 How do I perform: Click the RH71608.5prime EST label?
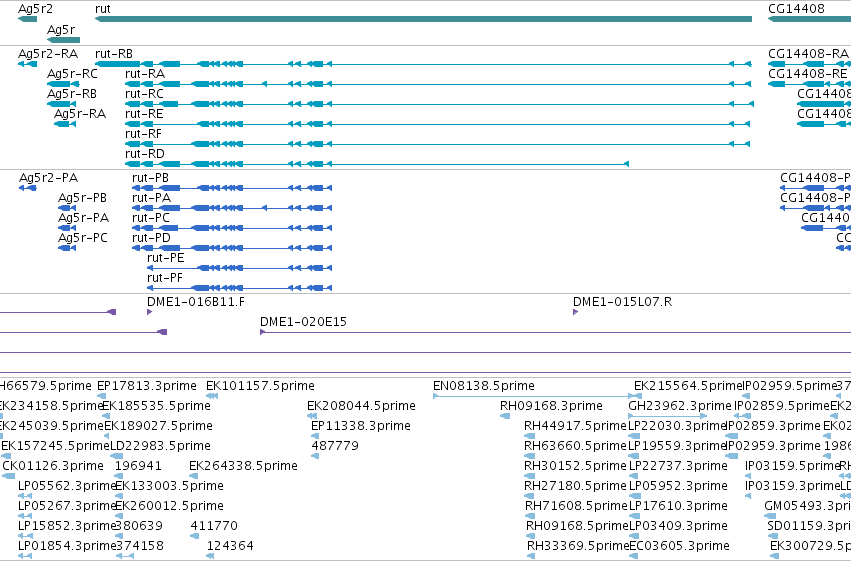pyautogui.click(x=576, y=507)
